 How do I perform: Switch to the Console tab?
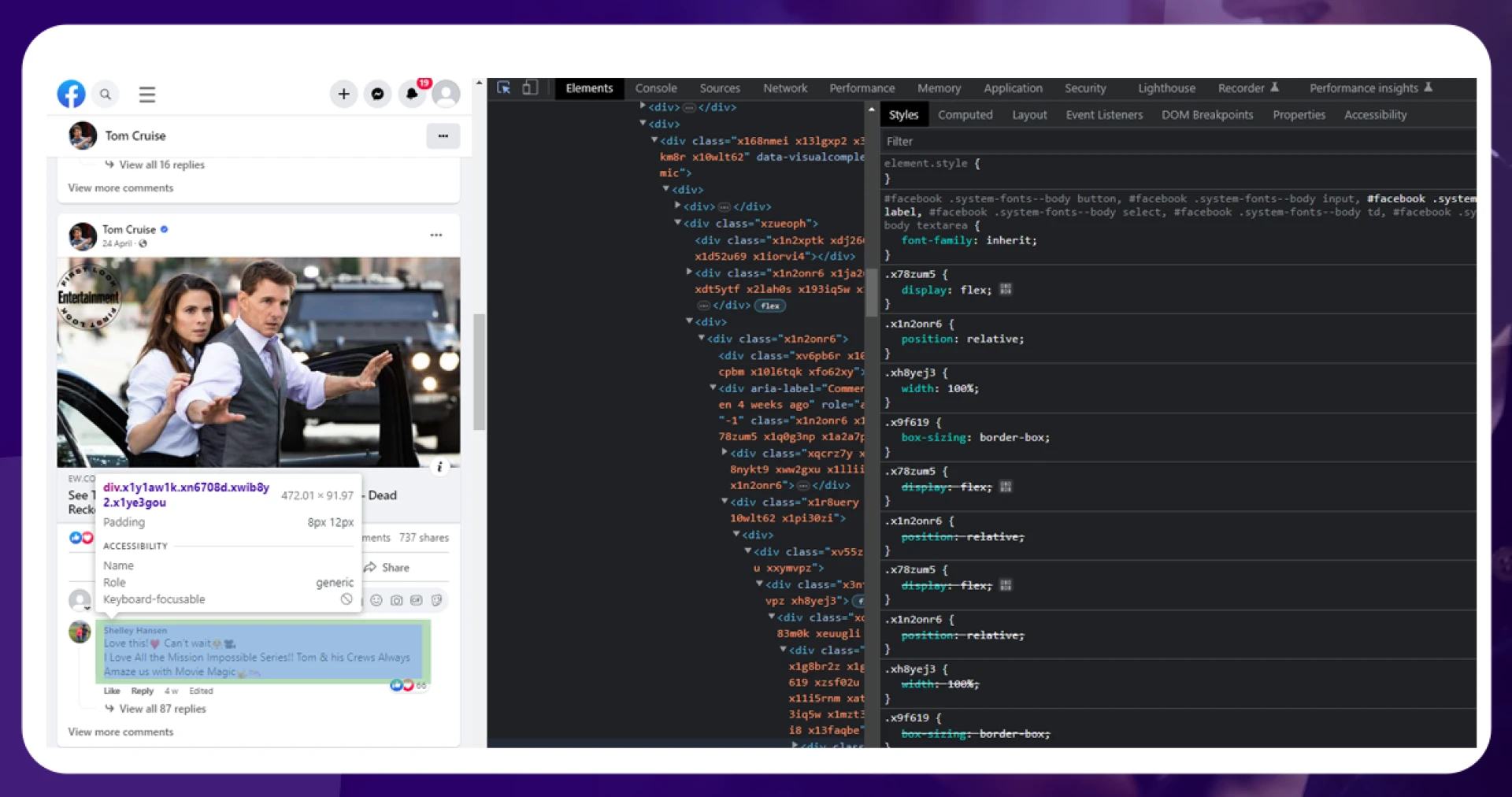point(656,88)
